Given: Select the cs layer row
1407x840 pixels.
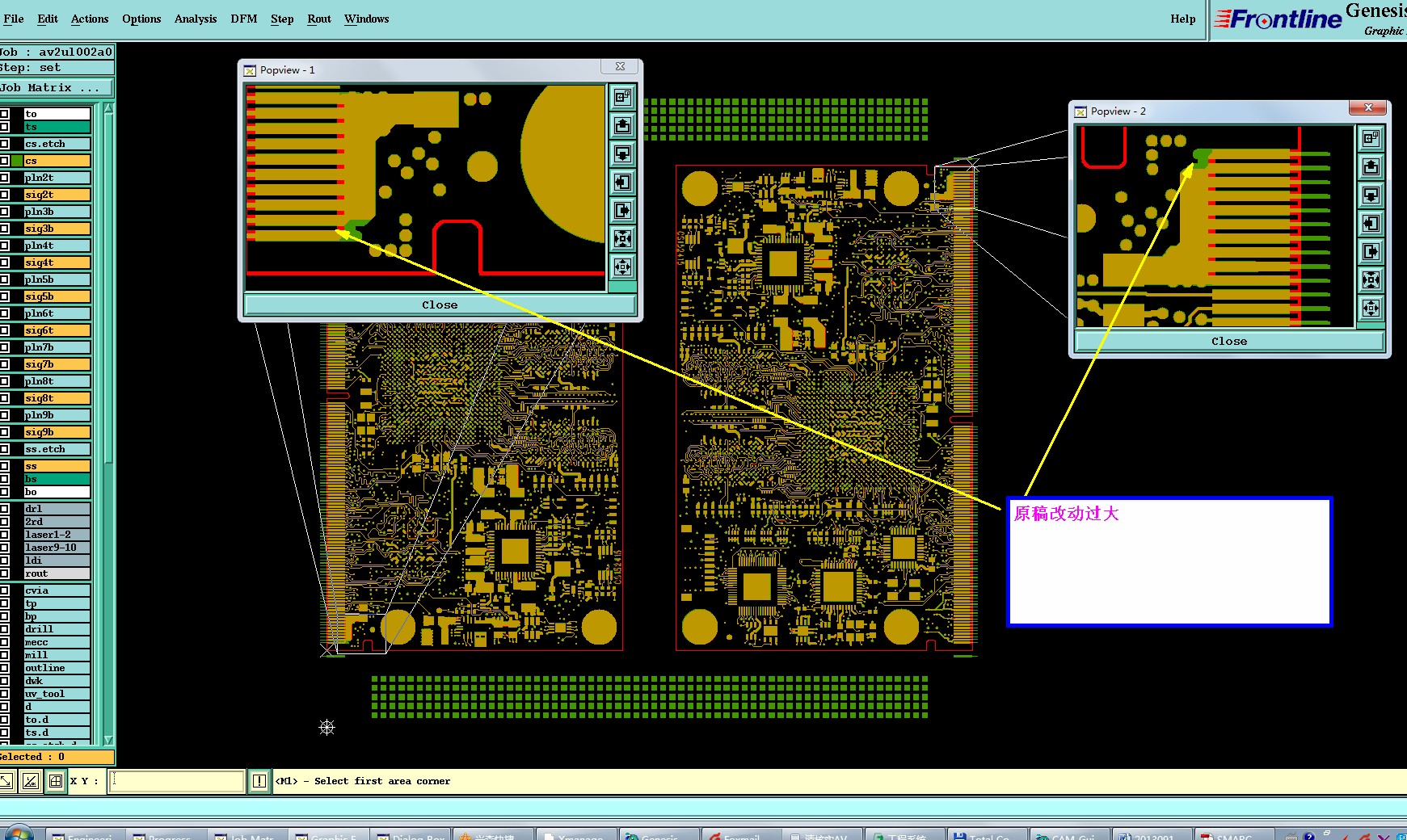Looking at the screenshot, I should pos(57,161).
